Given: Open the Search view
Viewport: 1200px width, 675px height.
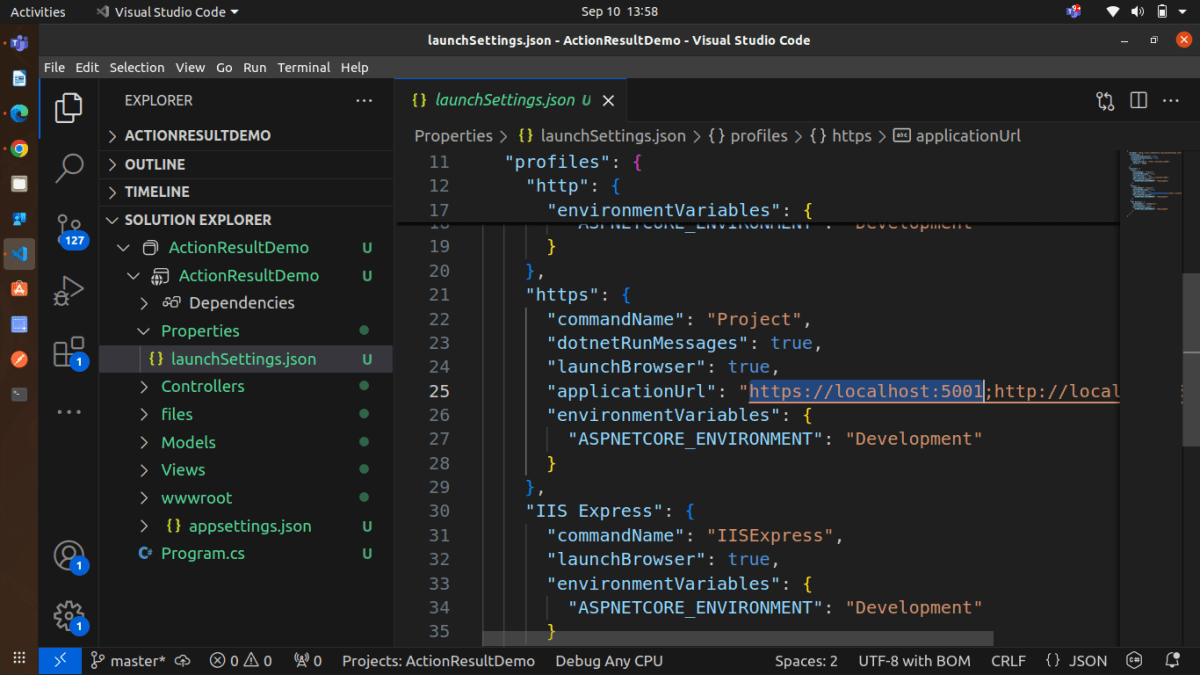Looking at the screenshot, I should pyautogui.click(x=68, y=169).
